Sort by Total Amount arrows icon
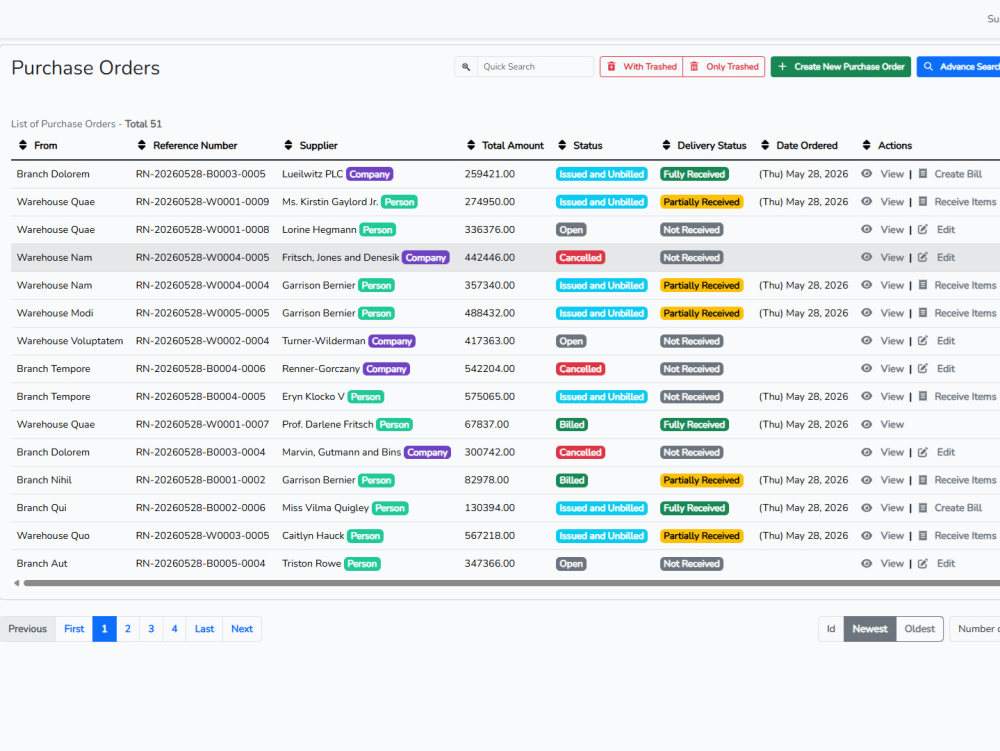 click(471, 145)
